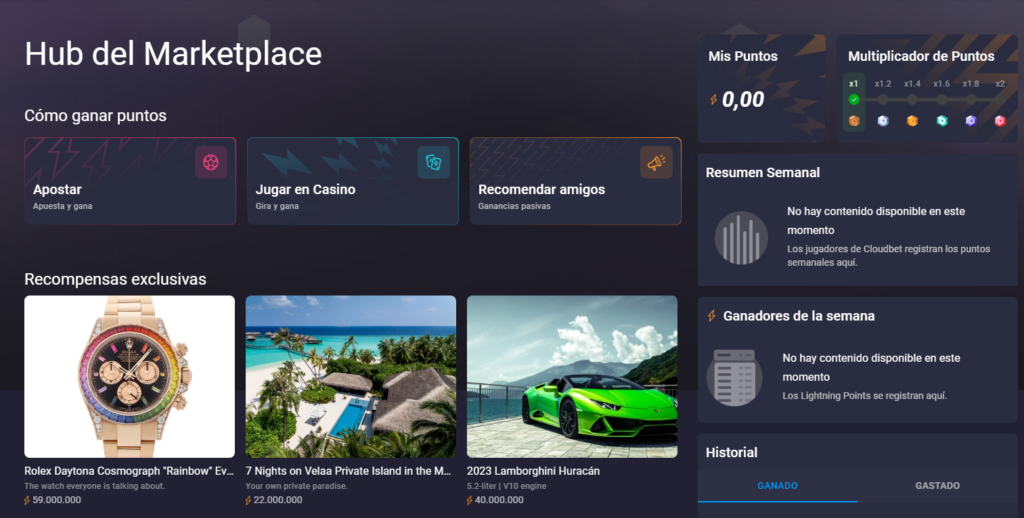The height and width of the screenshot is (518, 1024).
Task: Click '5.2-liter | V10 engine' text
Action: [x=507, y=486]
